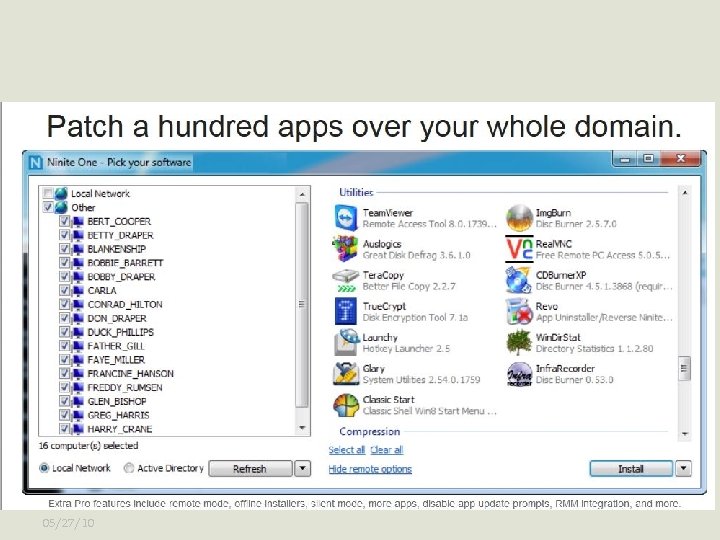Click the CARLA computer icon
This screenshot has width=720, height=540.
(x=78, y=291)
